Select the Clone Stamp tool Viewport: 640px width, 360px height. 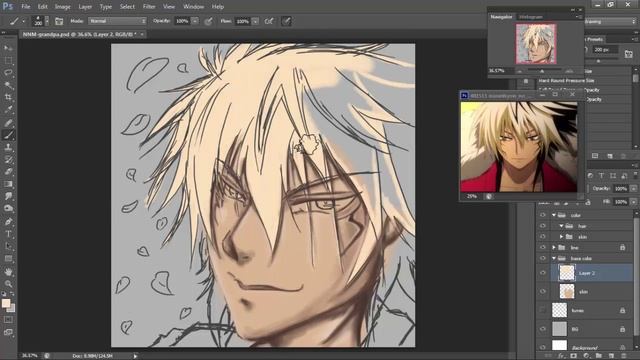pos(8,147)
